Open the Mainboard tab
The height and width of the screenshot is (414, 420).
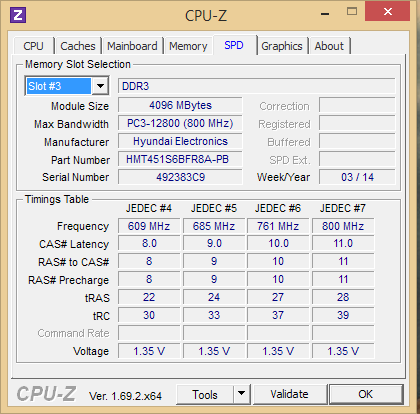click(x=132, y=46)
